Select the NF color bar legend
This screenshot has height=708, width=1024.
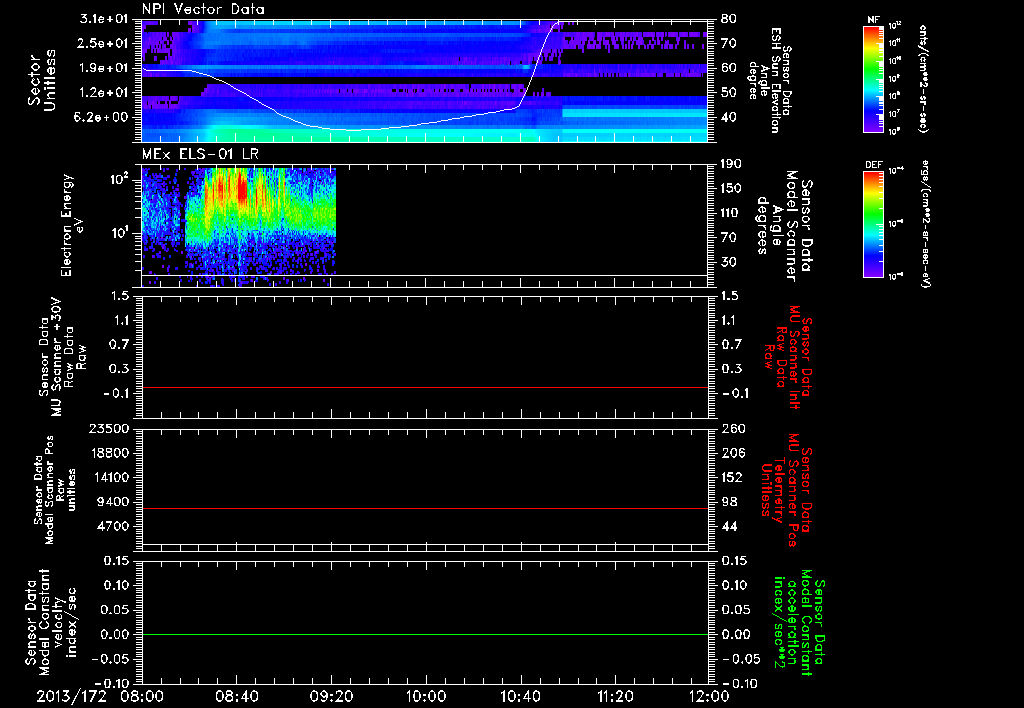coord(874,78)
